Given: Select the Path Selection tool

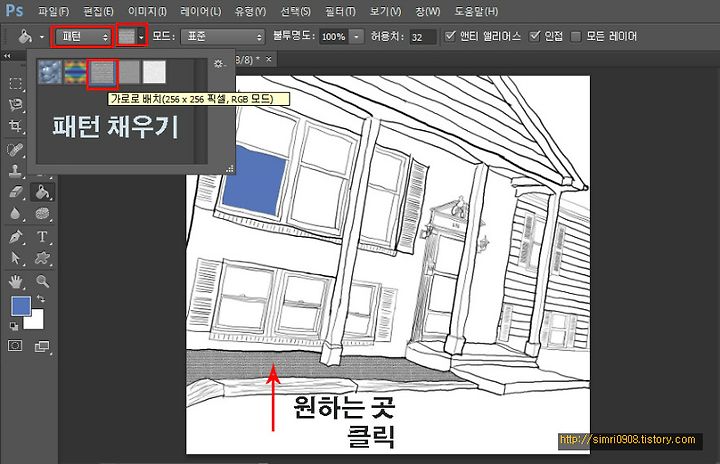Looking at the screenshot, I should coord(16,258).
